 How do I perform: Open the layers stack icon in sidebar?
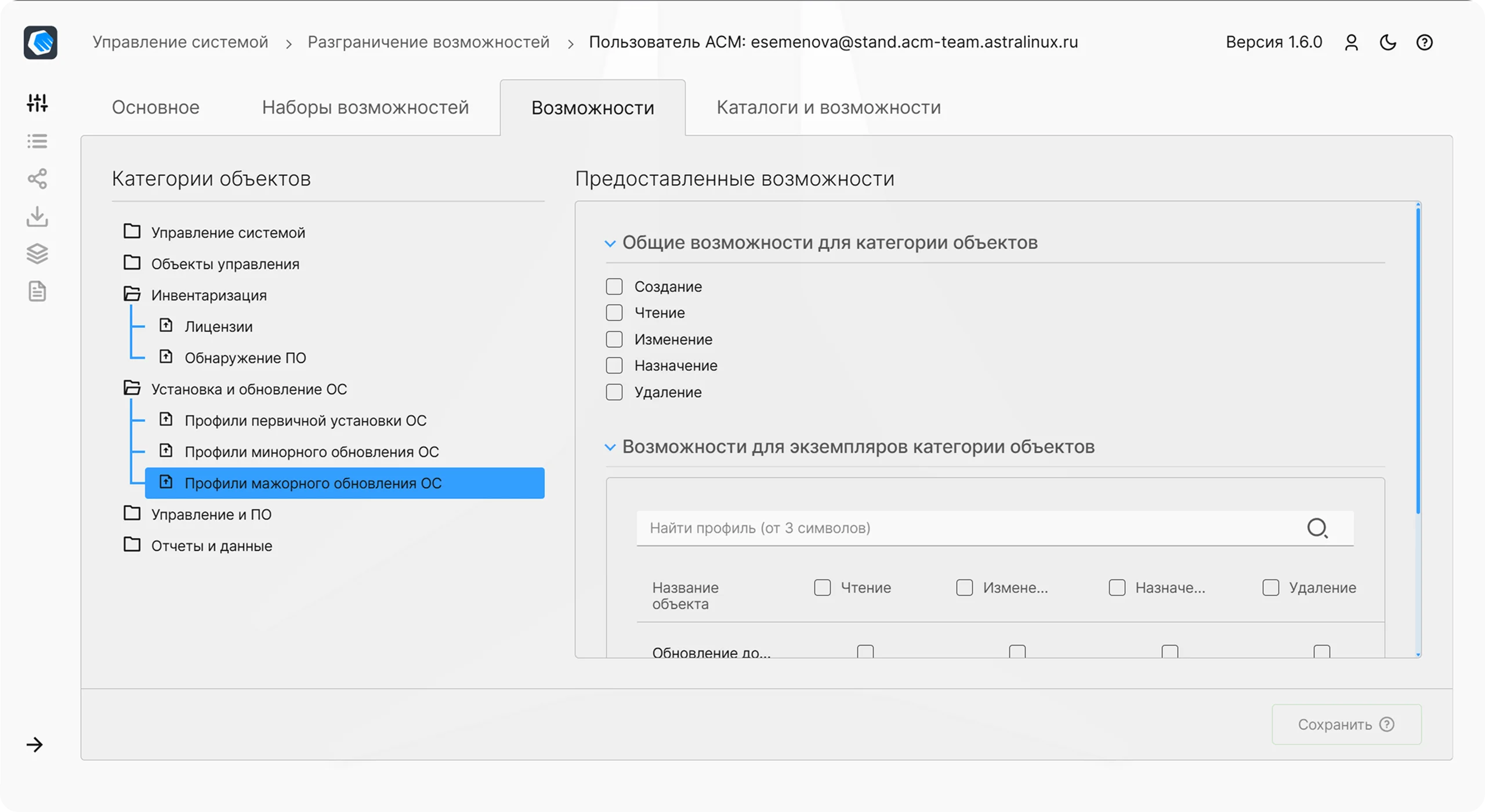click(37, 253)
